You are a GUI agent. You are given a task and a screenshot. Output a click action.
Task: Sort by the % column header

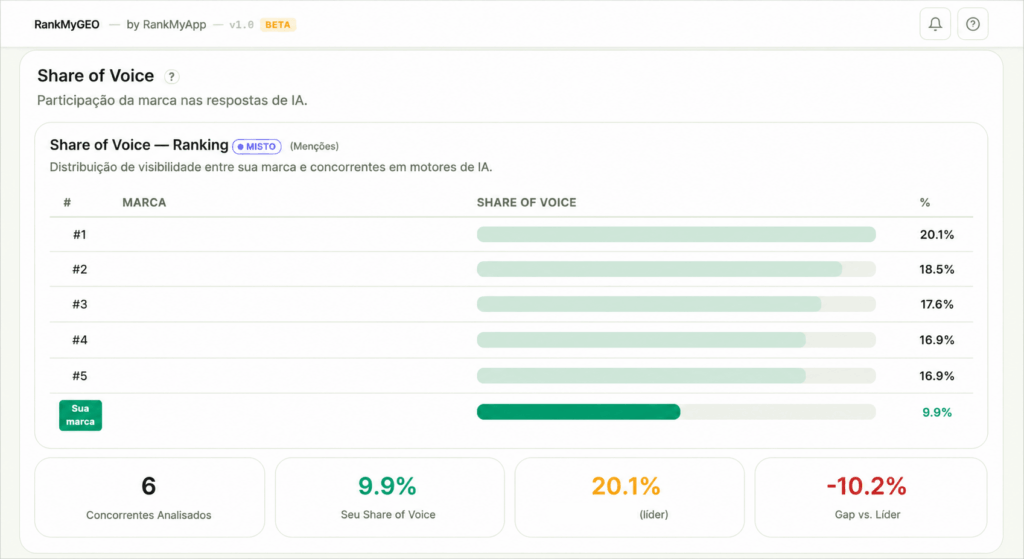925,202
